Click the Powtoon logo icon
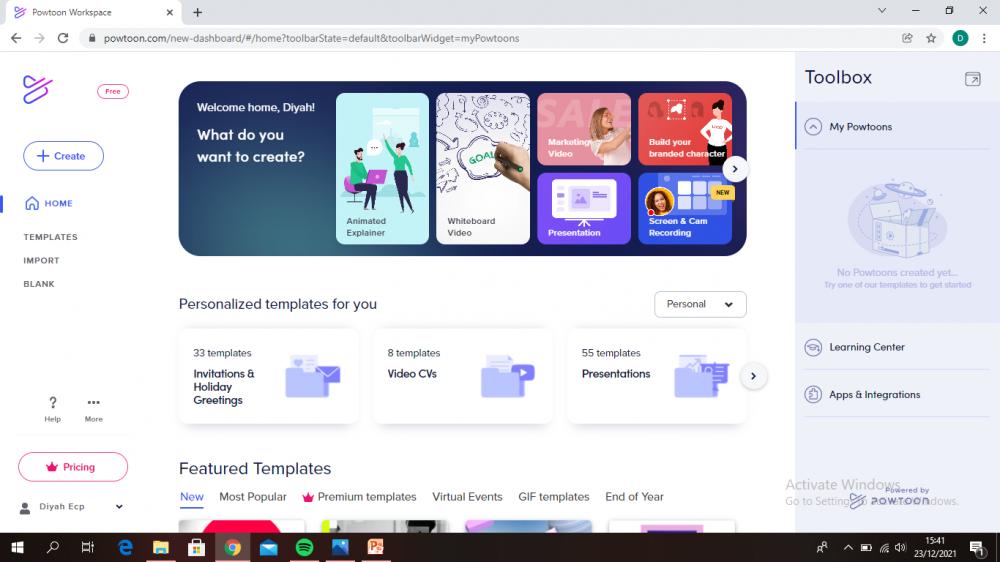Image resolution: width=1000 pixels, height=562 pixels. pyautogui.click(x=37, y=89)
